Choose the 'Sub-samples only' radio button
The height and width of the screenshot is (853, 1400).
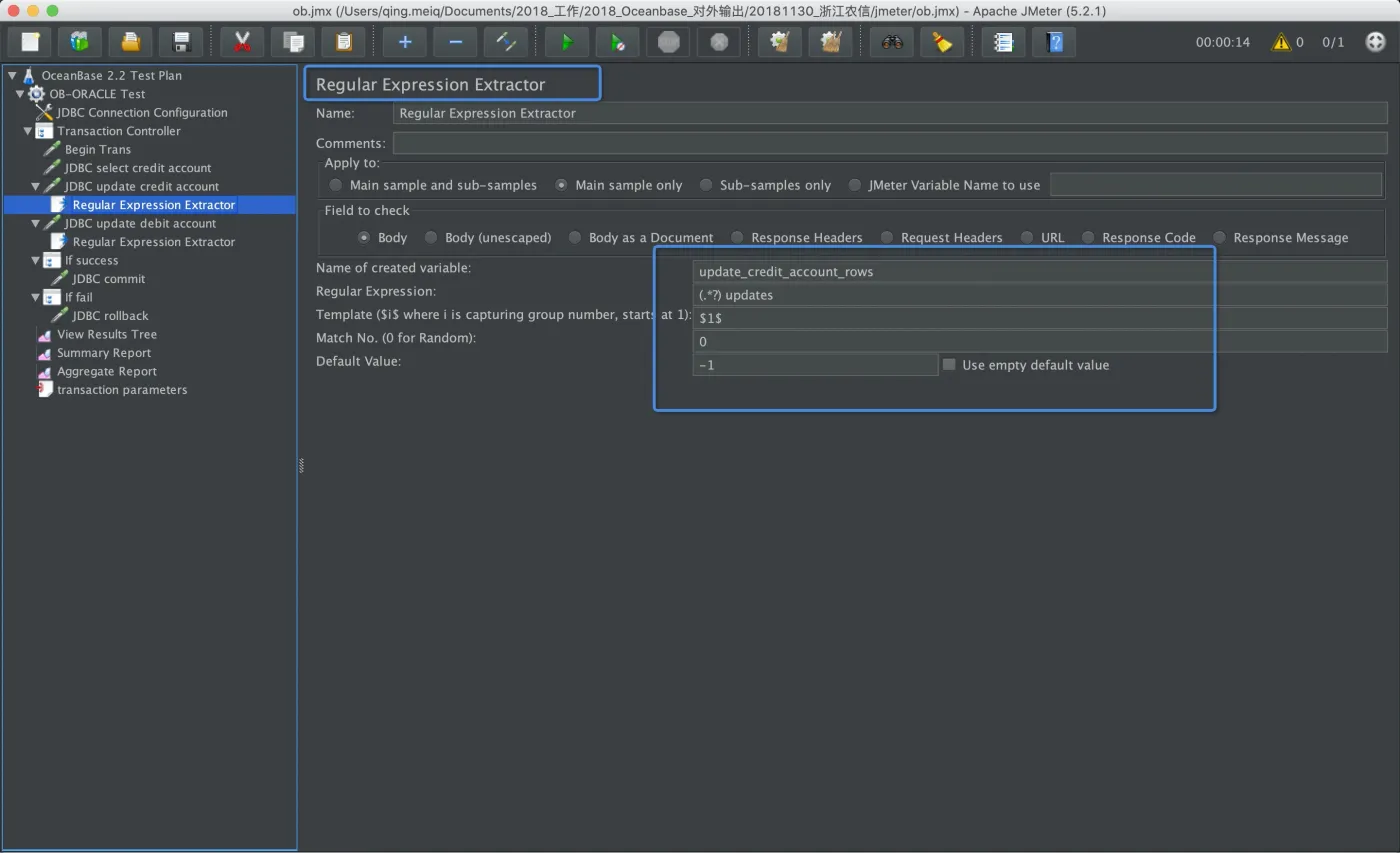click(x=706, y=185)
